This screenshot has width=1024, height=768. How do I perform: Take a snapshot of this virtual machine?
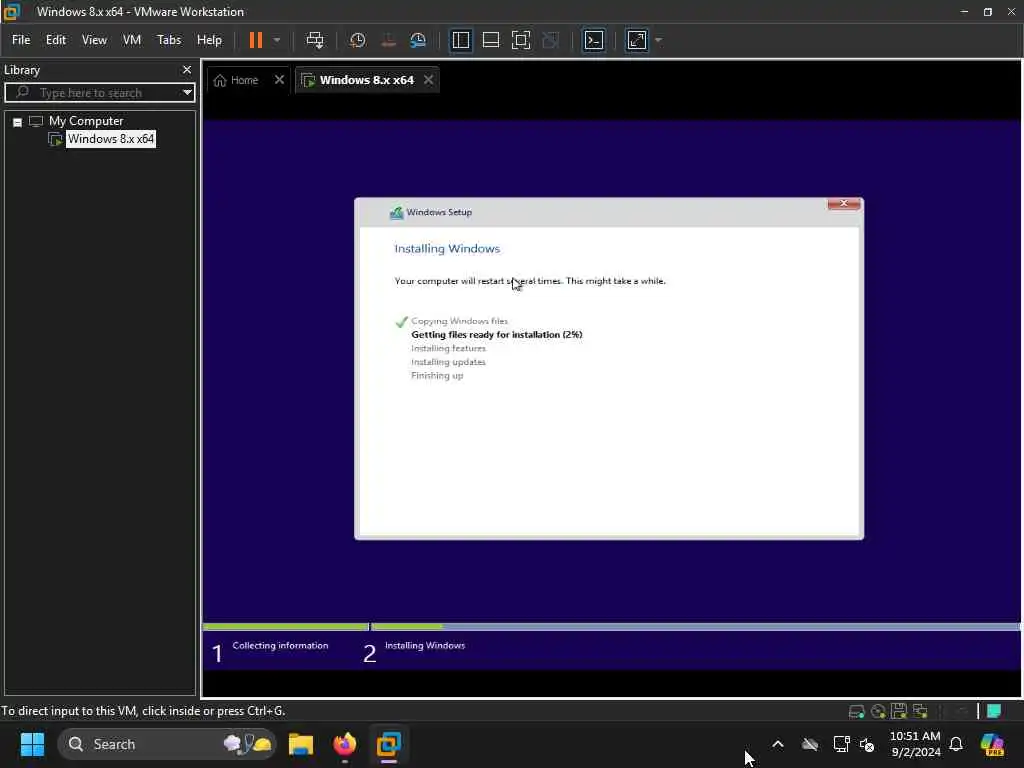(357, 40)
